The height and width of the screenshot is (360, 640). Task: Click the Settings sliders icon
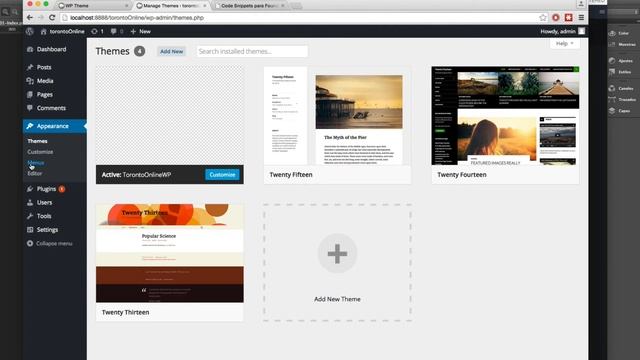click(30, 230)
